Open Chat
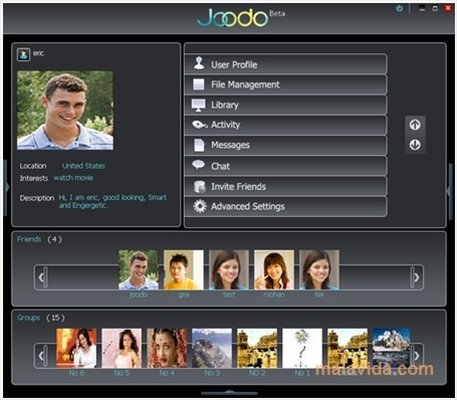This screenshot has width=457, height=400. coord(286,166)
